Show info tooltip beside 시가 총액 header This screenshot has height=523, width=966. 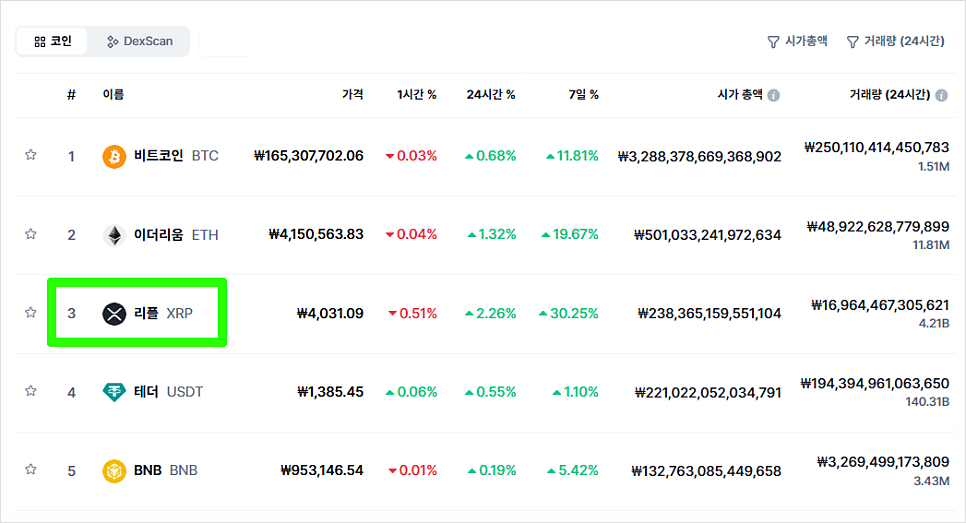[774, 95]
